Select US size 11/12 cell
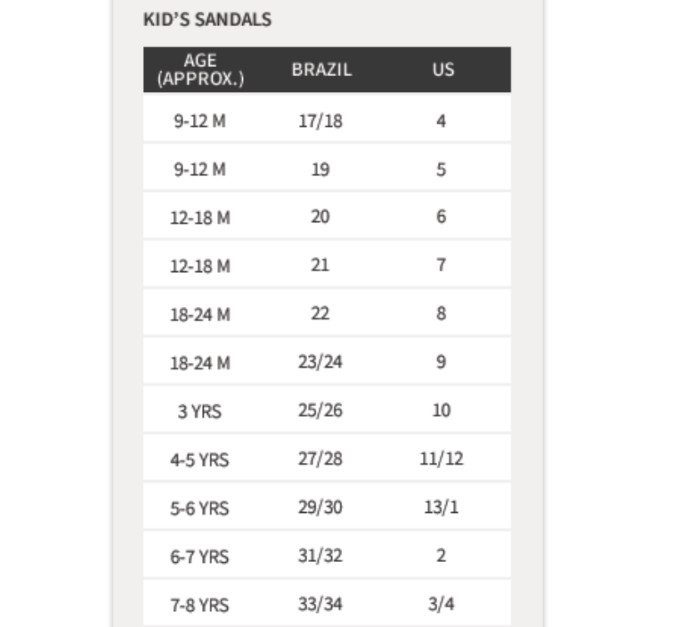The height and width of the screenshot is (627, 698). coord(442,459)
